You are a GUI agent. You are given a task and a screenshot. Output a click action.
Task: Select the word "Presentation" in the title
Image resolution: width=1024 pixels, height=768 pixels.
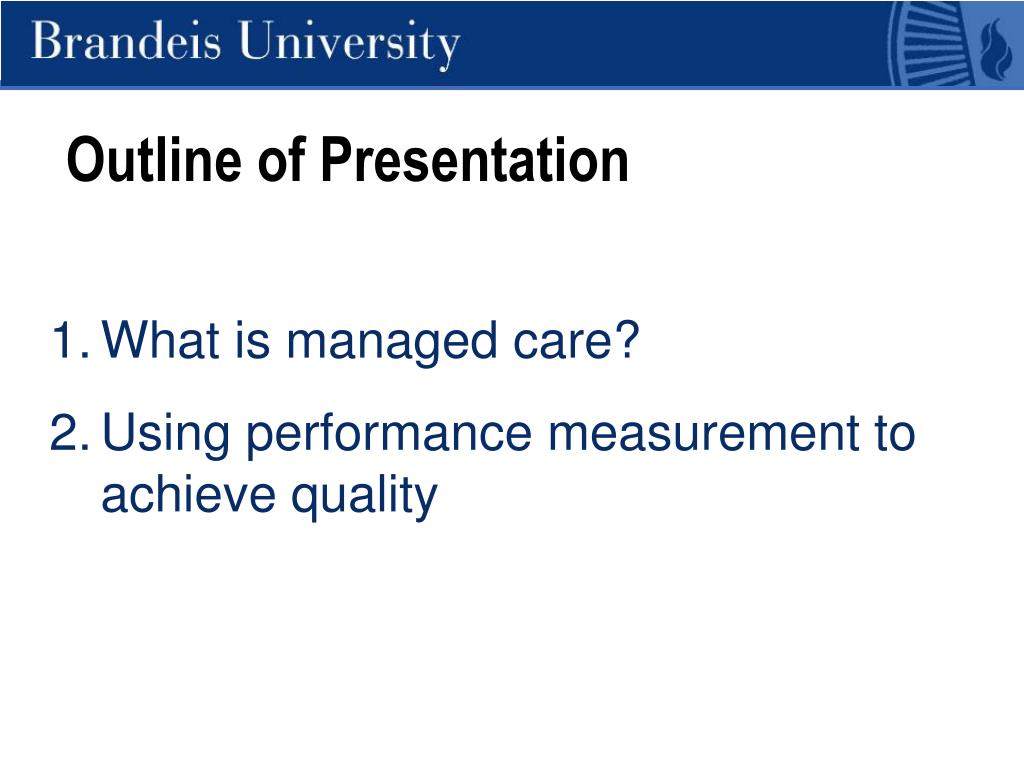tap(474, 160)
